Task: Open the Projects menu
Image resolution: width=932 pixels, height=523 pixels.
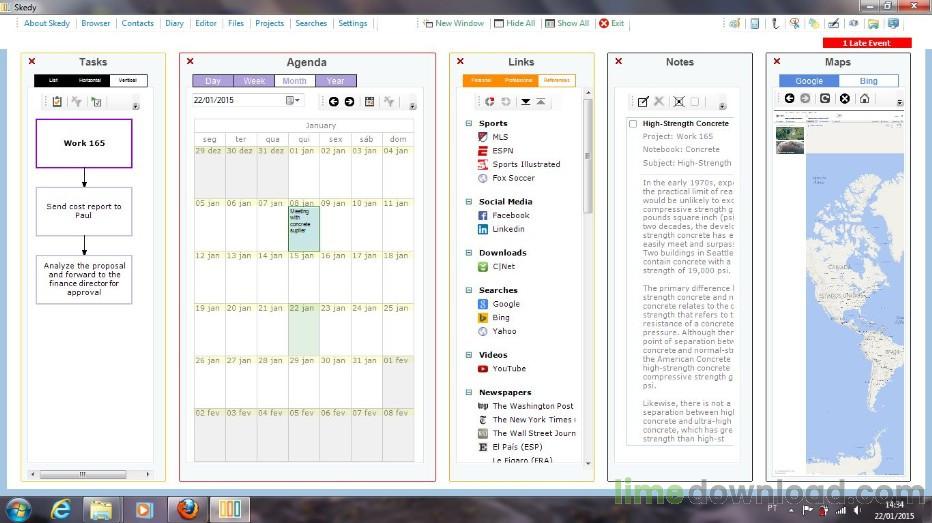Action: [269, 23]
